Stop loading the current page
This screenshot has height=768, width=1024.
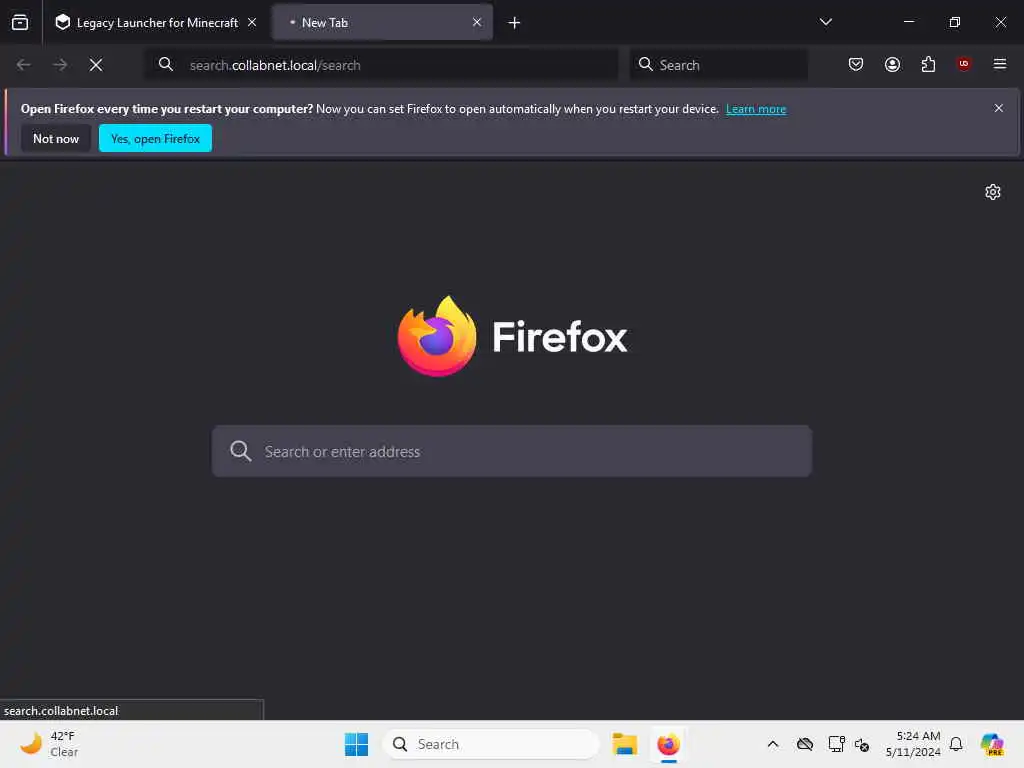point(96,65)
